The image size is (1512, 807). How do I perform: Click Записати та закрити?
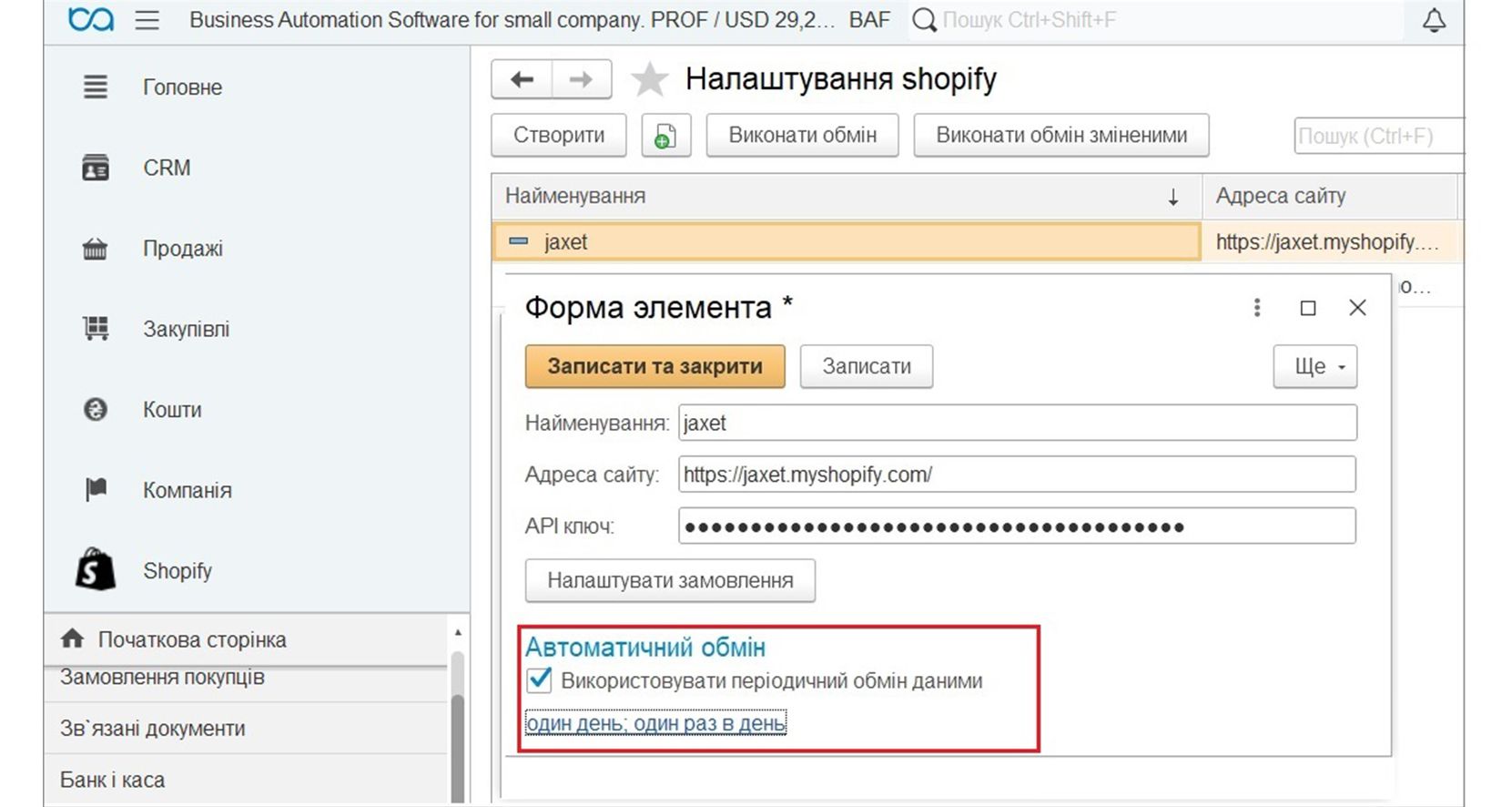pos(655,366)
